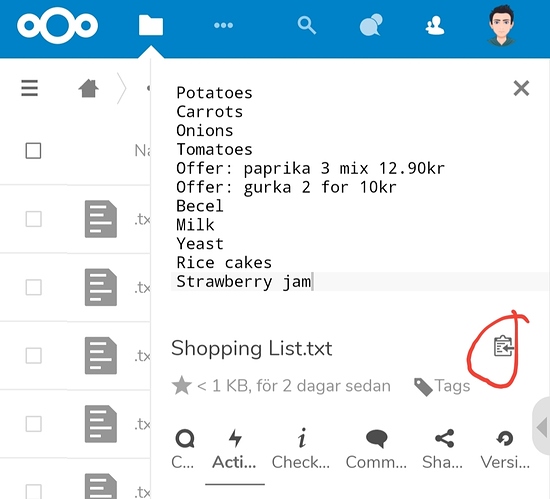Expand the collapsed side handle arrow
Screen dimensions: 550x499
542,427
